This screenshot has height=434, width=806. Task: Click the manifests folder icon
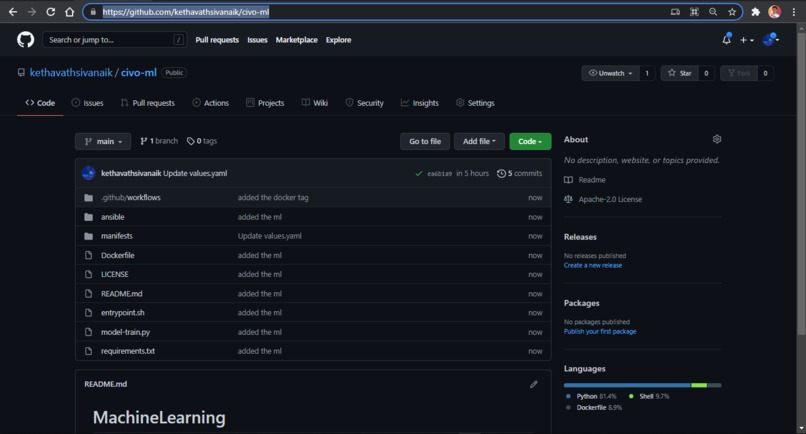coord(88,236)
